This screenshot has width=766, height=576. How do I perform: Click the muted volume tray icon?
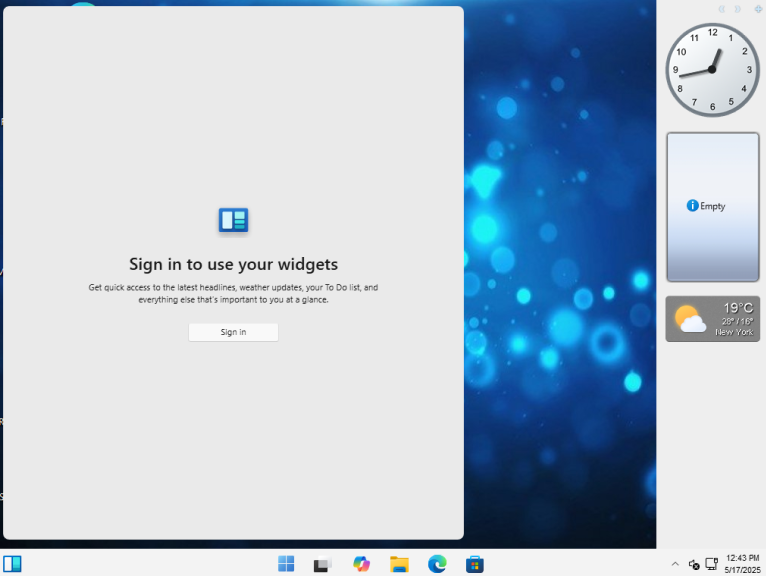pos(694,565)
